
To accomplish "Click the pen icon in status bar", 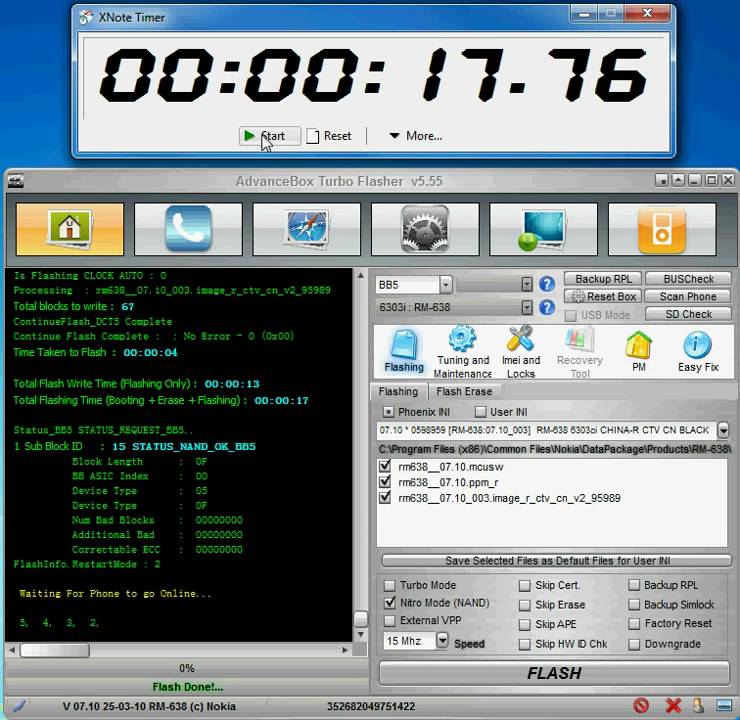I will (18, 706).
